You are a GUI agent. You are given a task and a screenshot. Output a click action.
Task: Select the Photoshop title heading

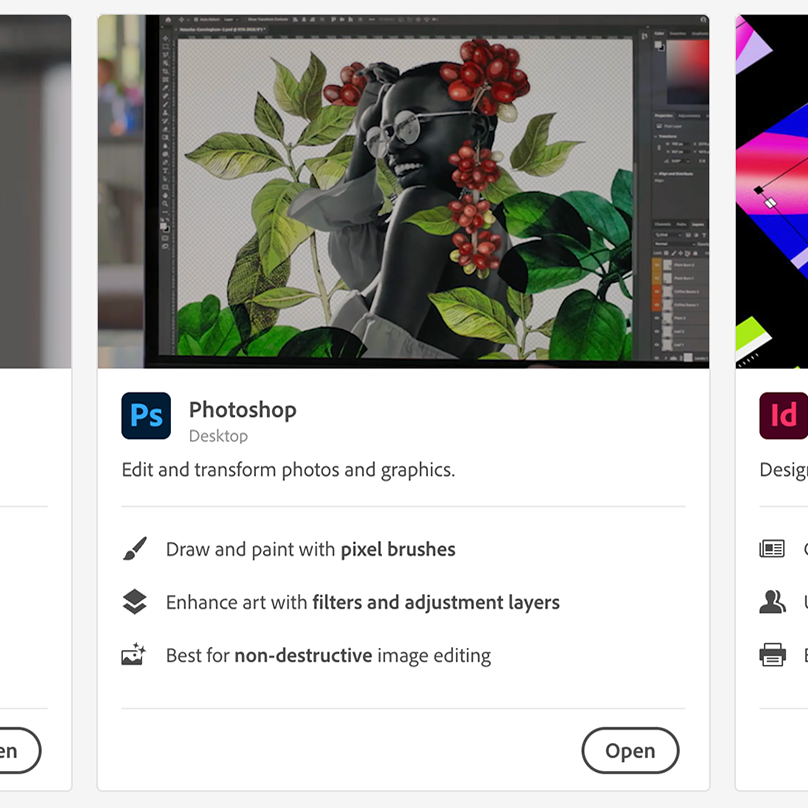[x=243, y=410]
